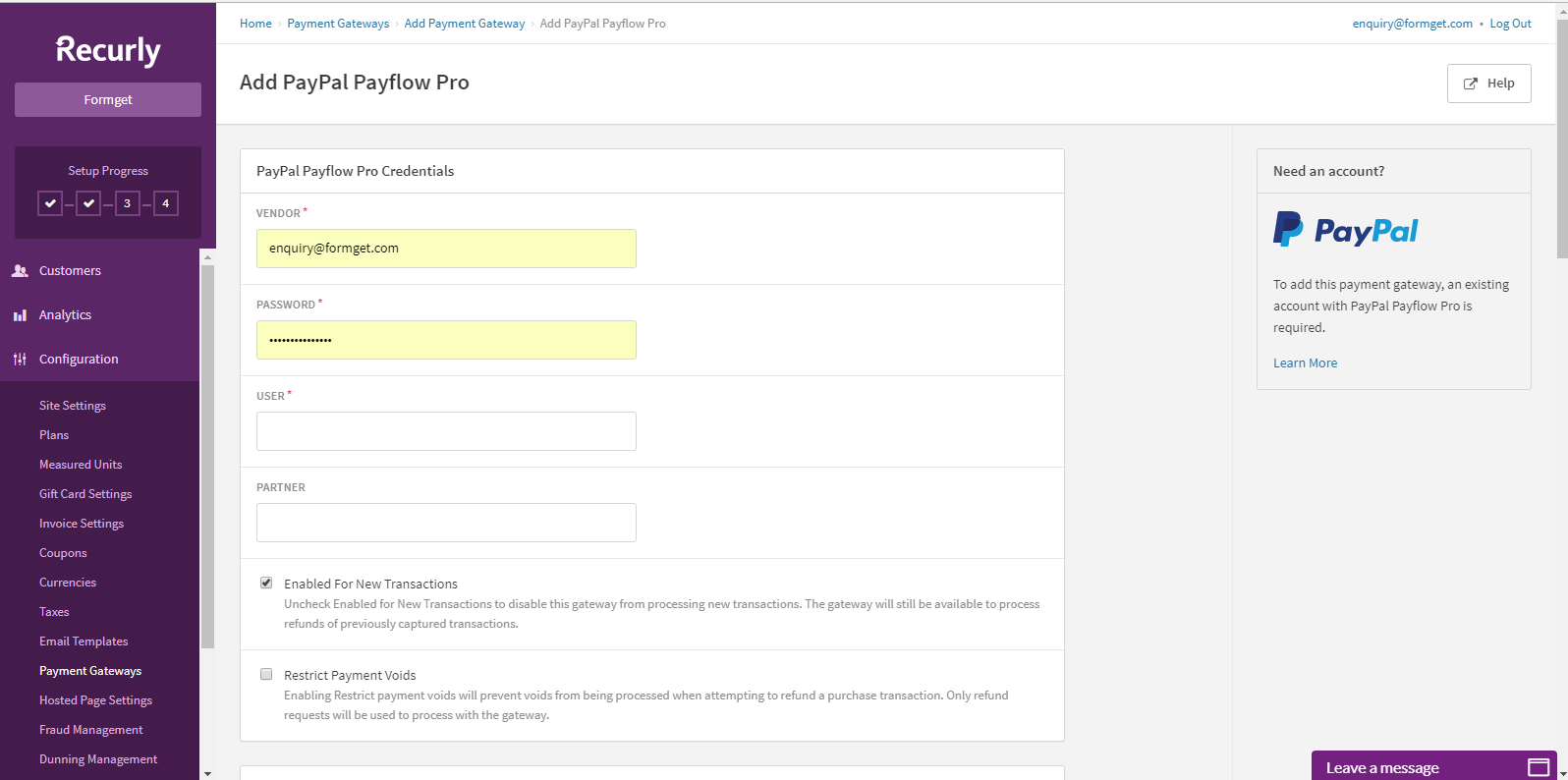Click Enabled For New Transactions label

[370, 584]
